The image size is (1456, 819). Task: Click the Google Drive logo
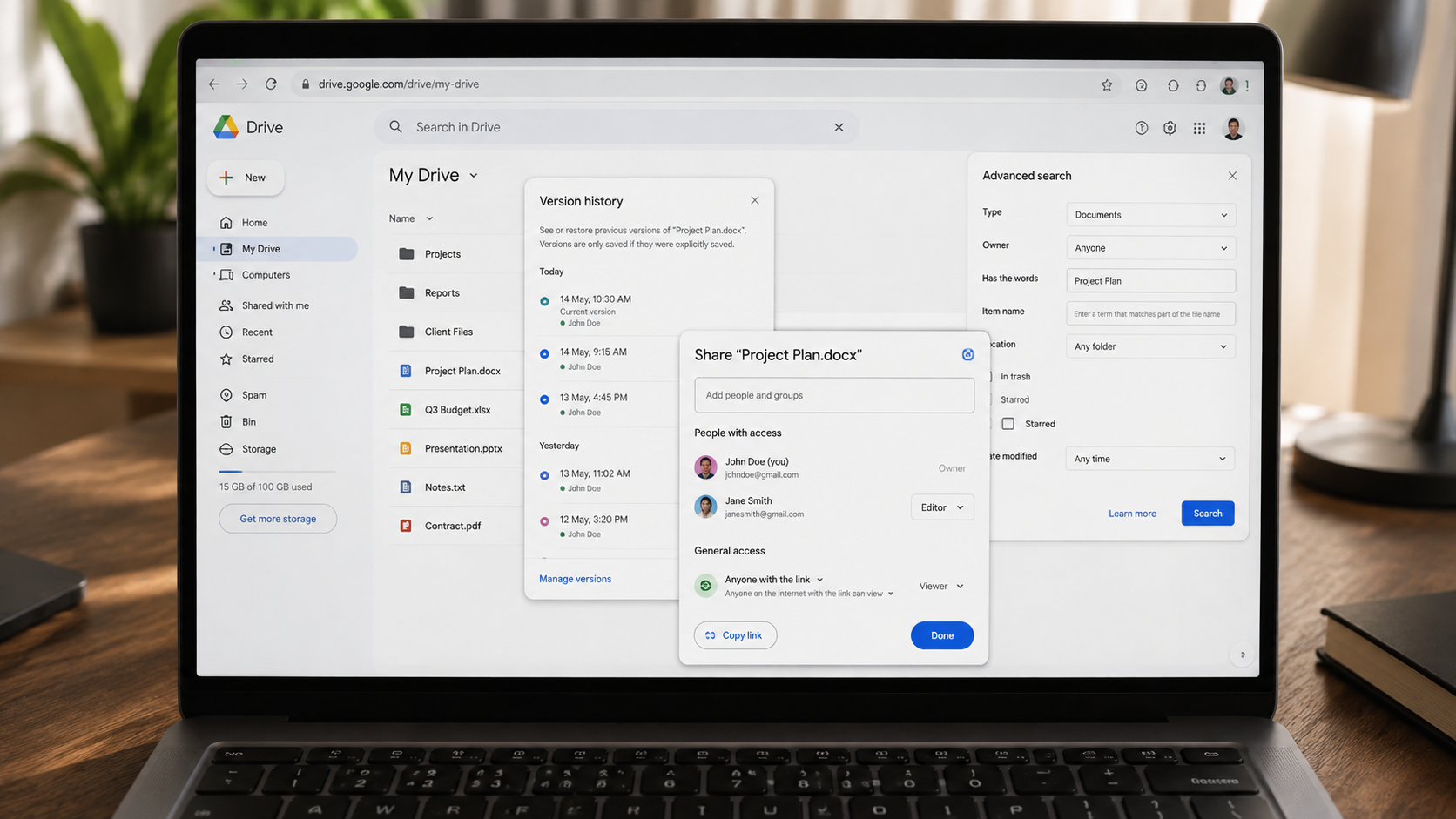click(226, 127)
